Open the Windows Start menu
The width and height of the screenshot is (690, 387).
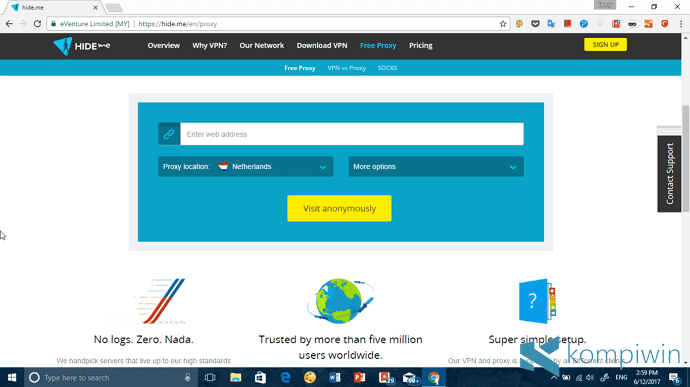(12, 377)
